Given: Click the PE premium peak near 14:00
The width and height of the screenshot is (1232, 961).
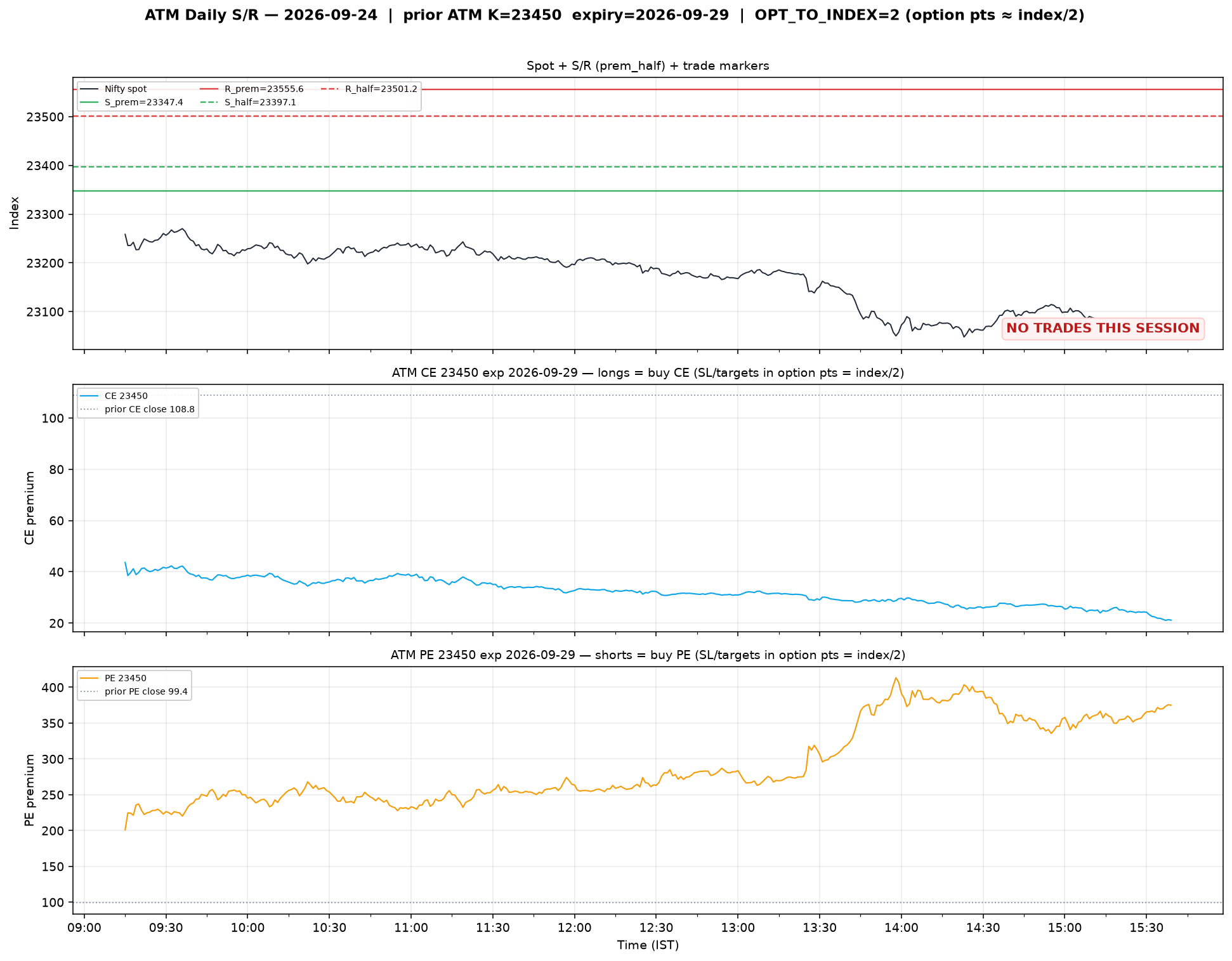Looking at the screenshot, I should [x=896, y=679].
